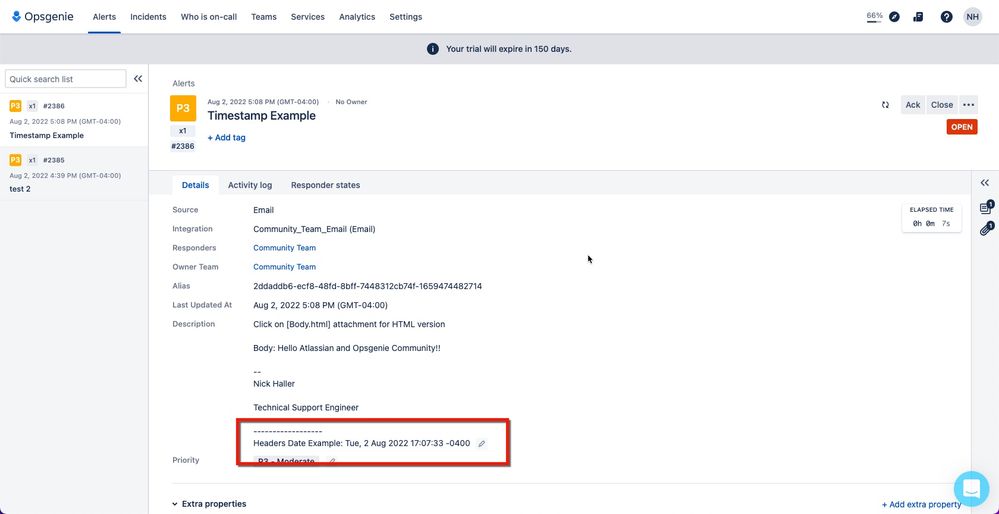The height and width of the screenshot is (514, 999).
Task: Acknowledge the alert with Ack button
Action: pos(913,105)
